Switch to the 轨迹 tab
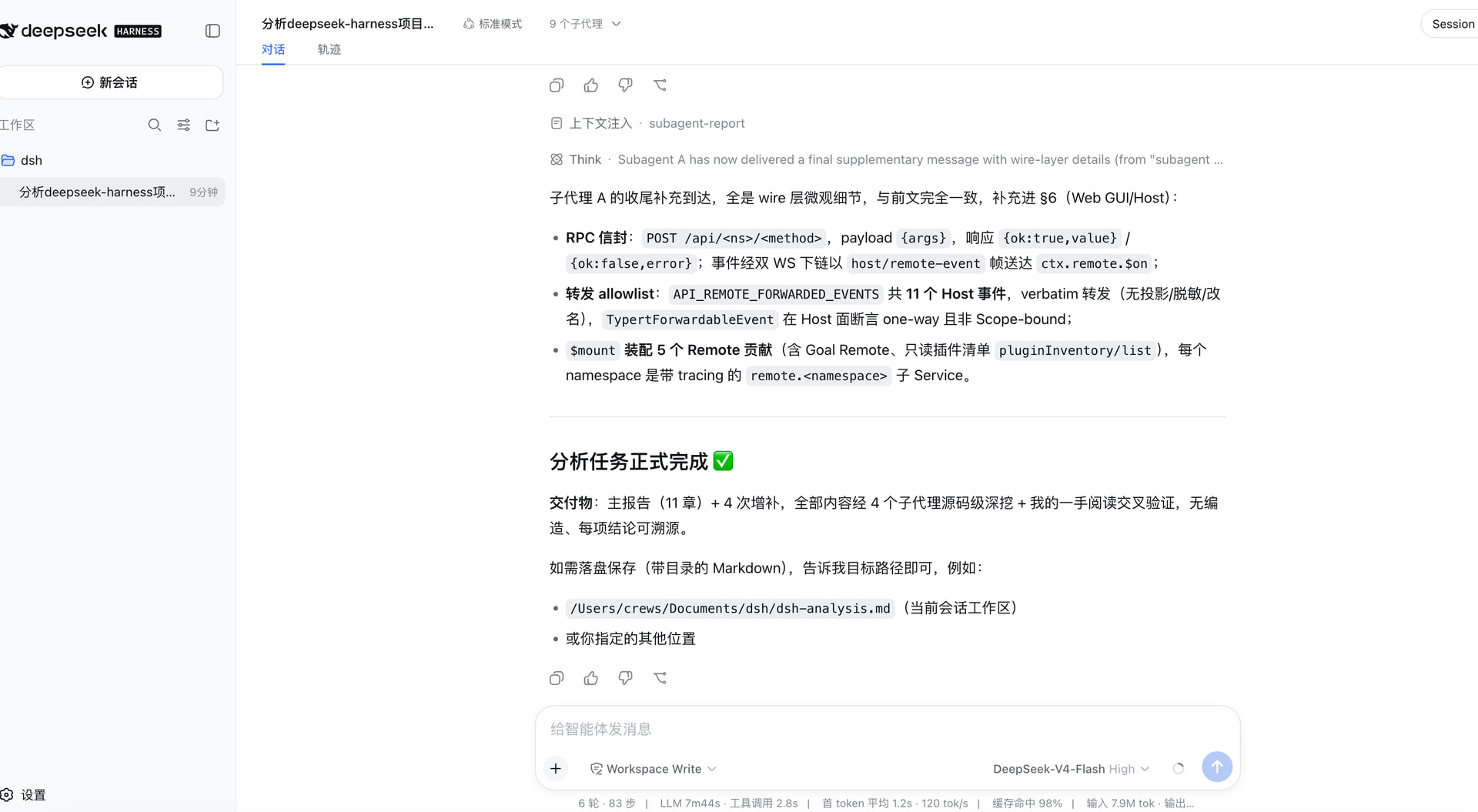This screenshot has height=812, width=1478. (x=329, y=49)
